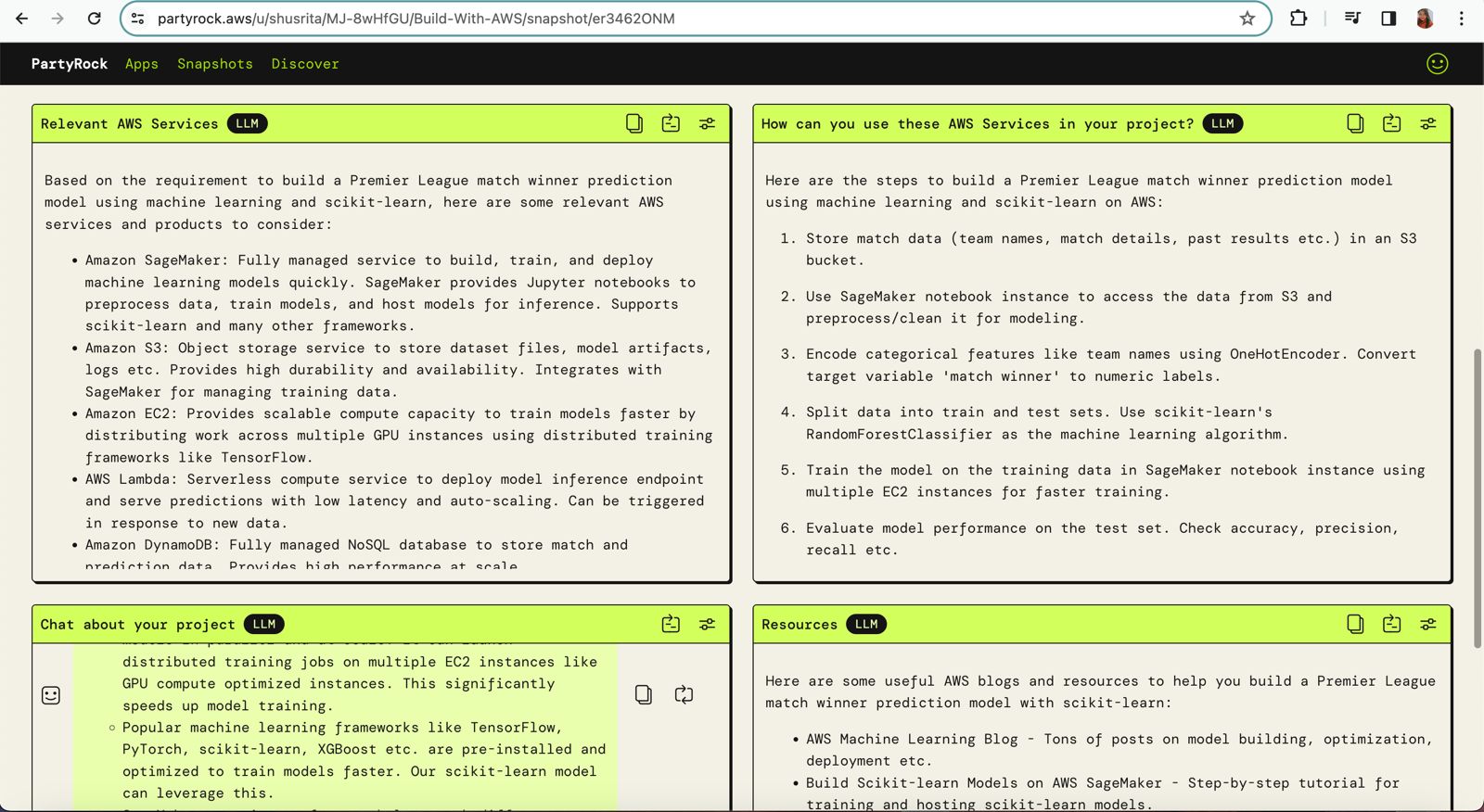This screenshot has height=812, width=1484.
Task: Click the page vertical scrollbar
Action: pyautogui.click(x=1478, y=498)
